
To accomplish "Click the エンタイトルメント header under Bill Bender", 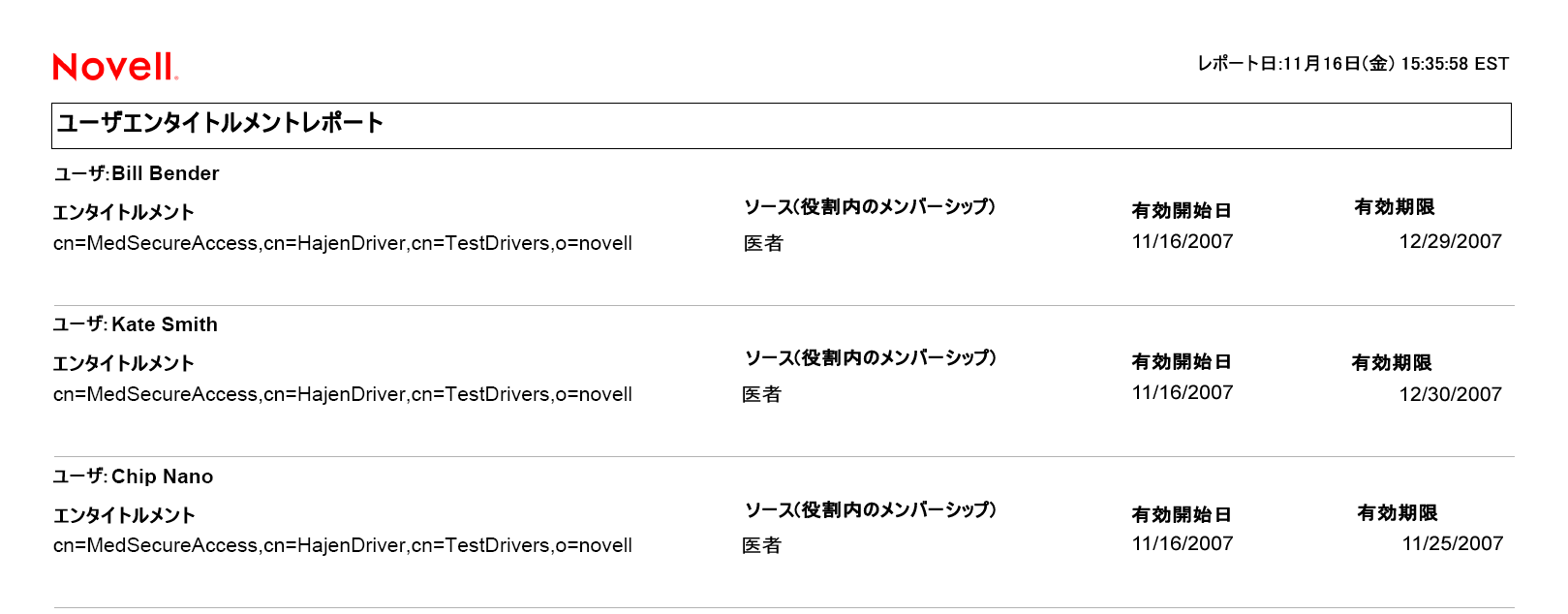I will click(x=123, y=213).
